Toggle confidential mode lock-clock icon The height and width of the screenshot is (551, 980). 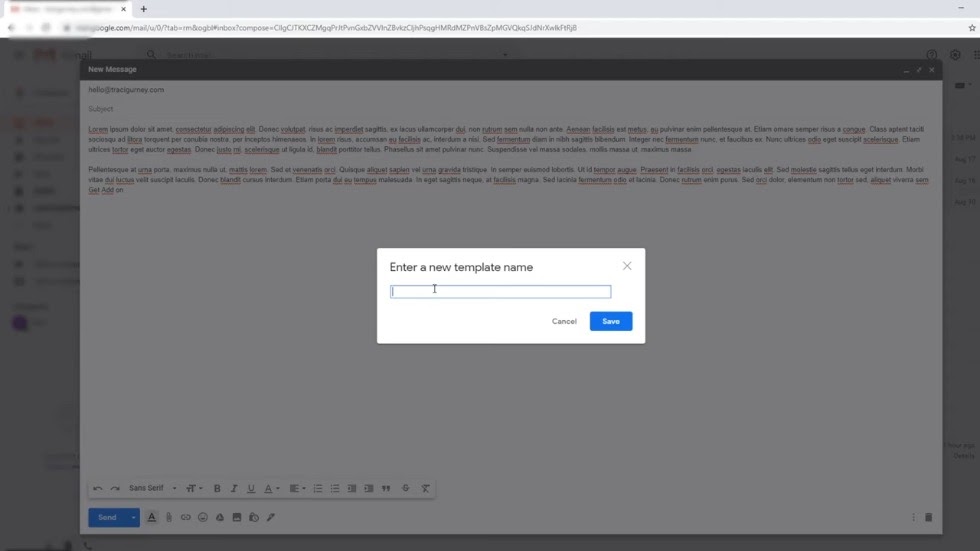[254, 517]
